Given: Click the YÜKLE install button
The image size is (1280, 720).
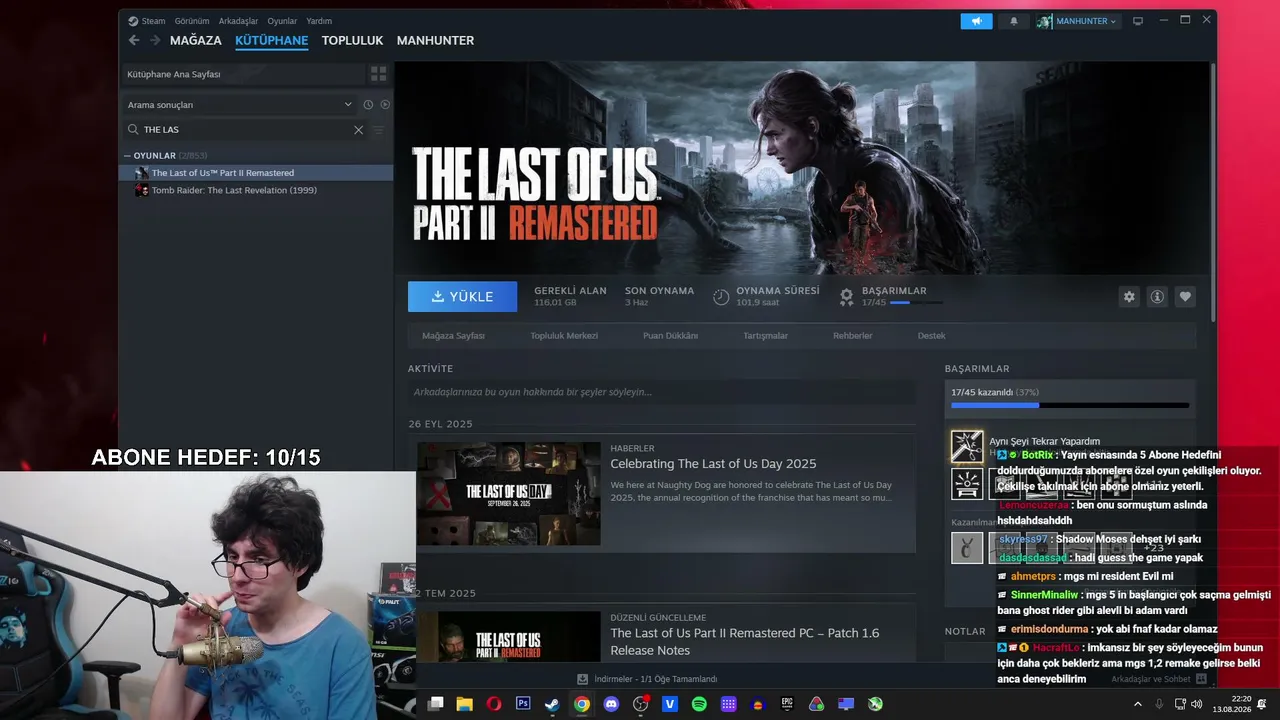Looking at the screenshot, I should point(462,297).
